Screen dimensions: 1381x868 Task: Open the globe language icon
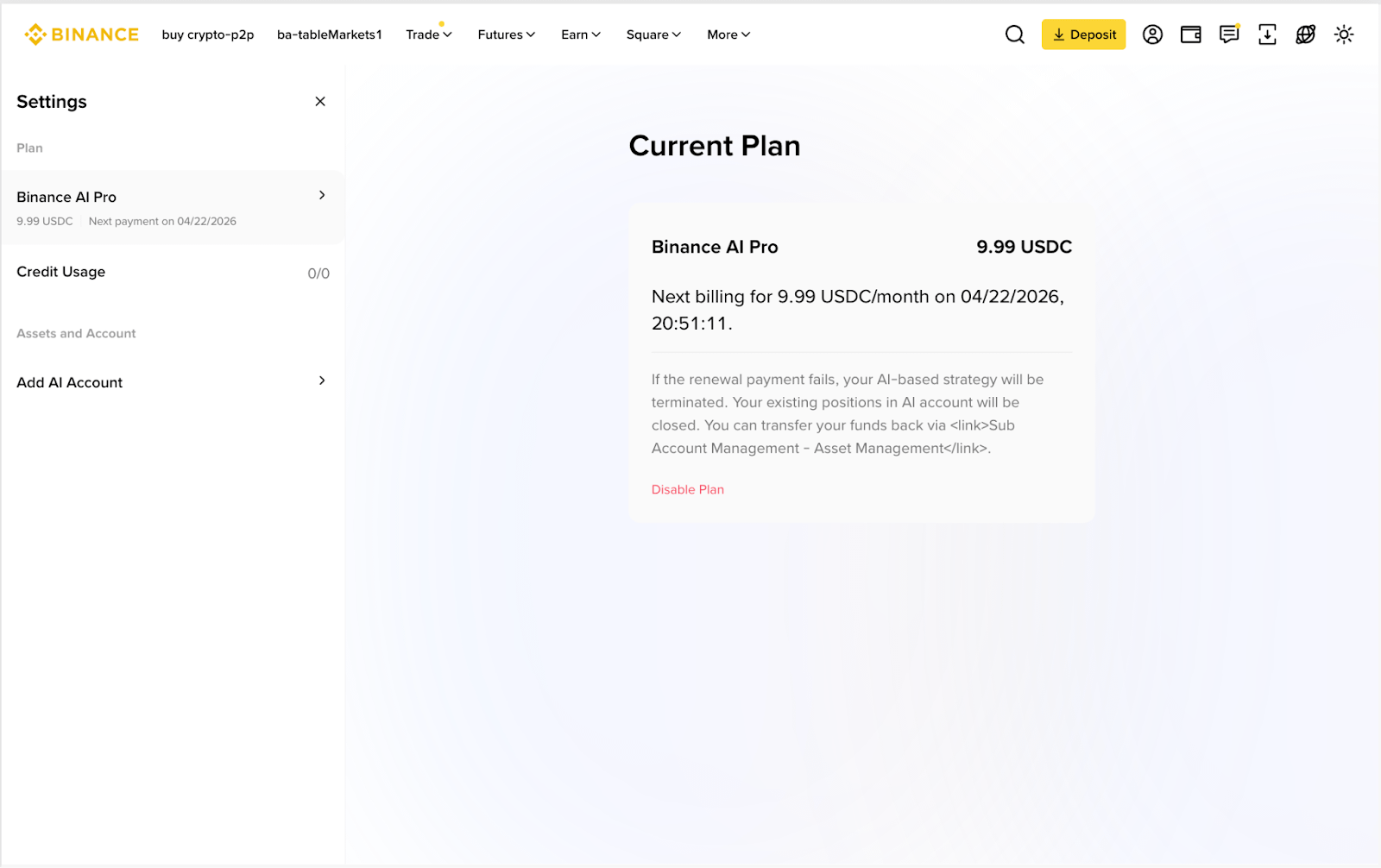[x=1305, y=35]
